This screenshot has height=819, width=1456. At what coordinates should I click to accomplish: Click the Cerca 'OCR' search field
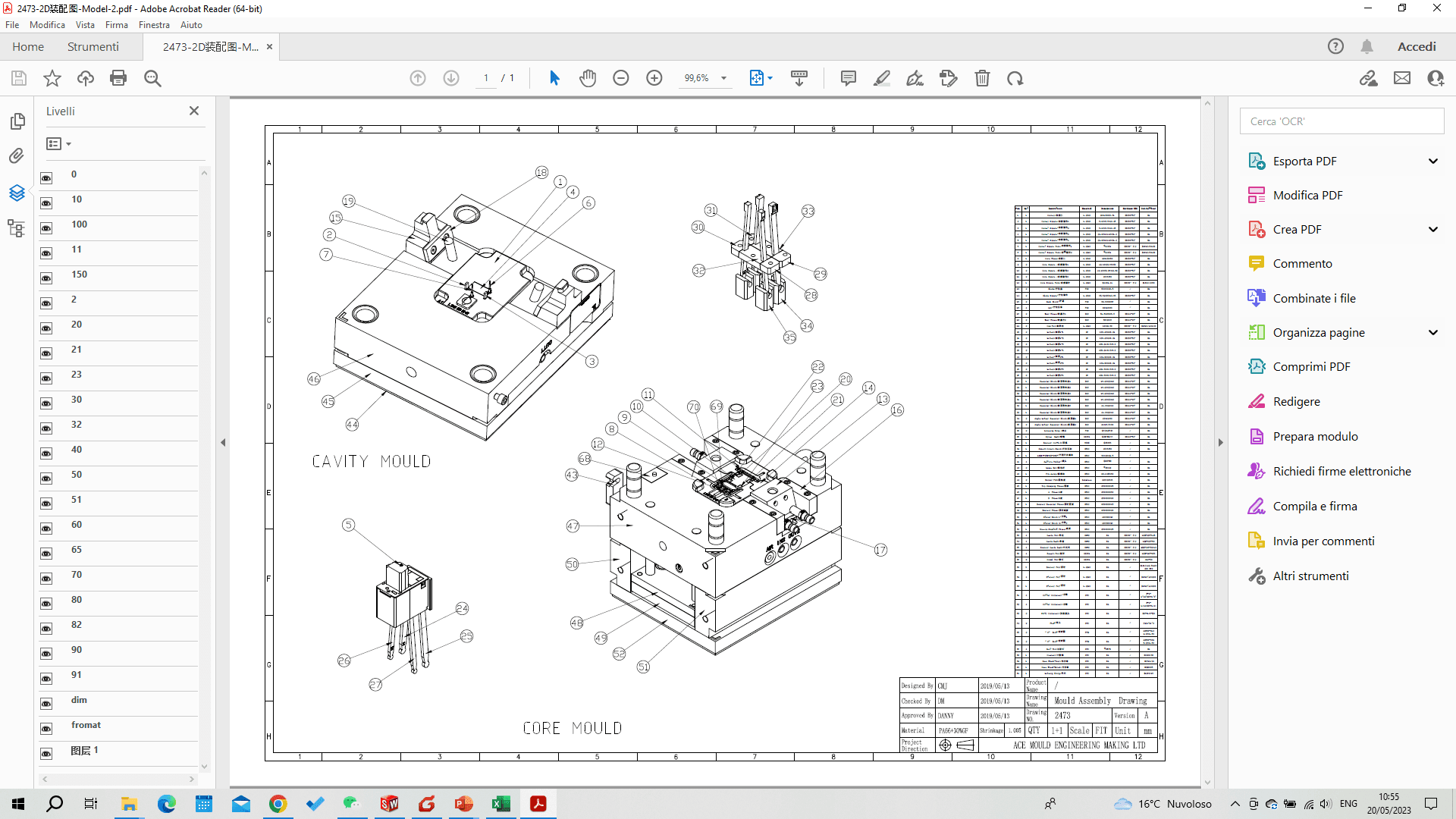pyautogui.click(x=1341, y=121)
